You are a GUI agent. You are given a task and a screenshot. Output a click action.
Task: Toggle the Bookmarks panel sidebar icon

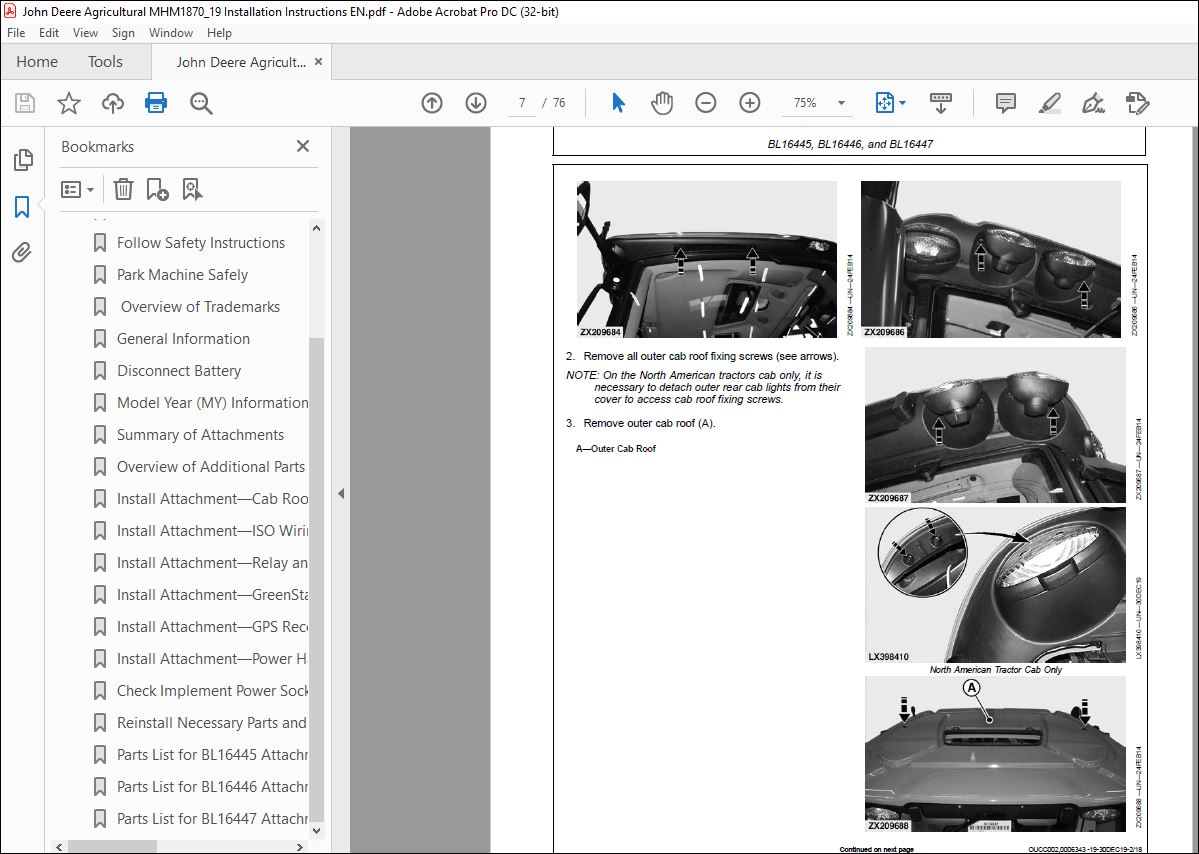(x=22, y=206)
